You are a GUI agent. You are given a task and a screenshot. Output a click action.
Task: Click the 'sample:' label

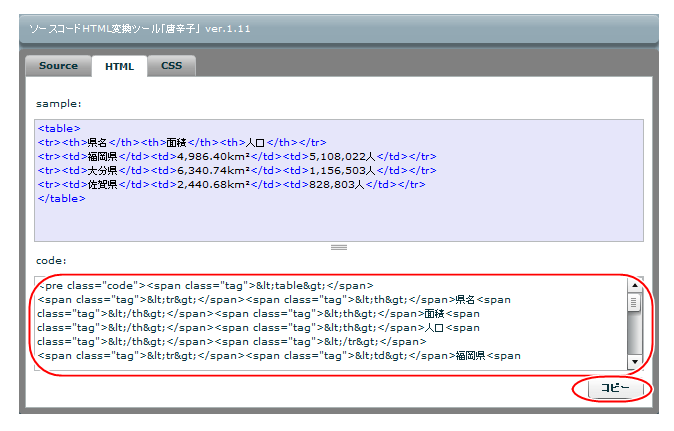point(58,104)
